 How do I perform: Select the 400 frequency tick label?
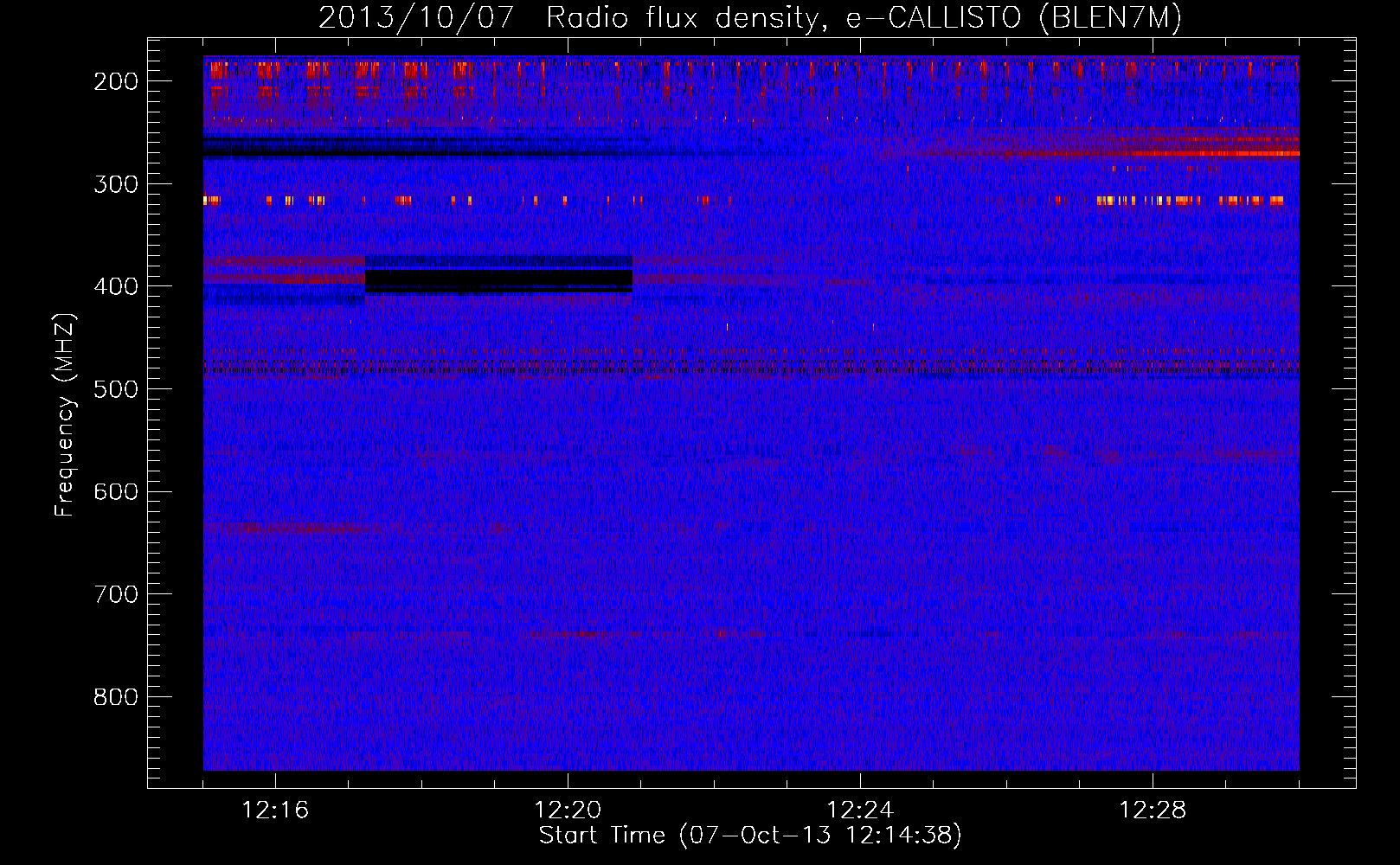[116, 286]
